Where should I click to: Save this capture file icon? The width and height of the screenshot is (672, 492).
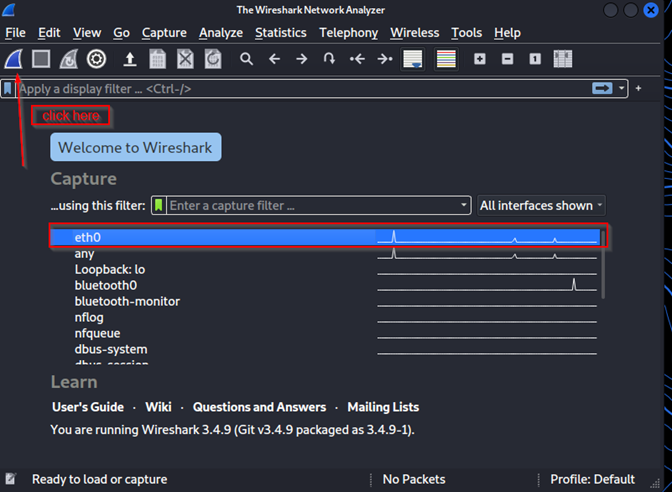pyautogui.click(x=157, y=59)
